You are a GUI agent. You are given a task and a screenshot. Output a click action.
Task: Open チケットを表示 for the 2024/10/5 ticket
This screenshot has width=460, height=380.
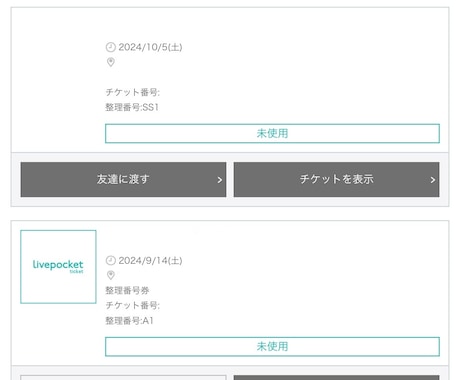click(x=336, y=179)
